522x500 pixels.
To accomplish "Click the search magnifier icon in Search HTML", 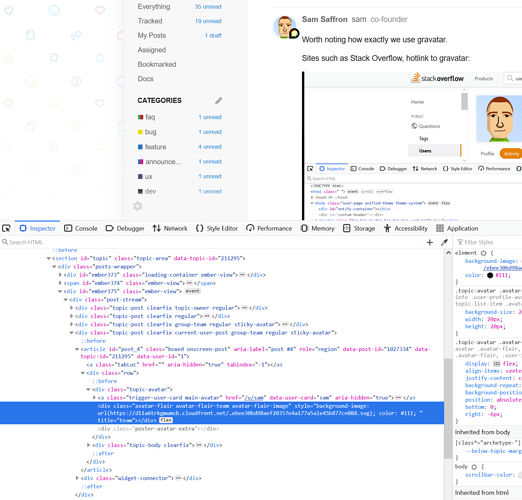I will tap(5, 242).
